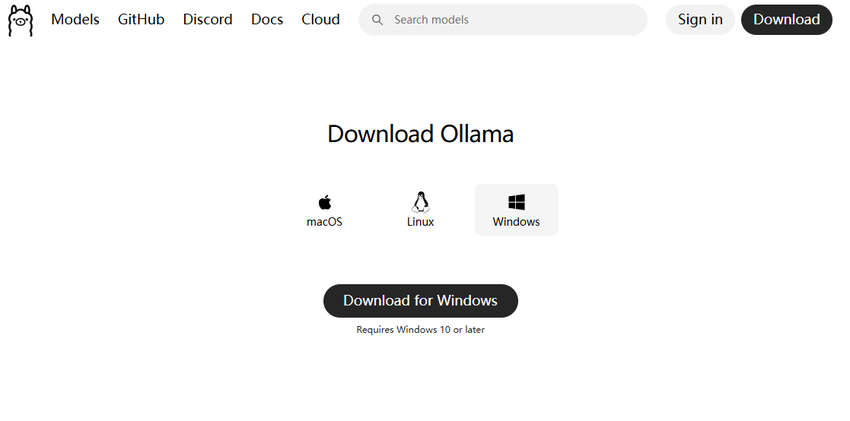Select the macOS Apple icon
This screenshot has width=850, height=421.
tap(325, 203)
